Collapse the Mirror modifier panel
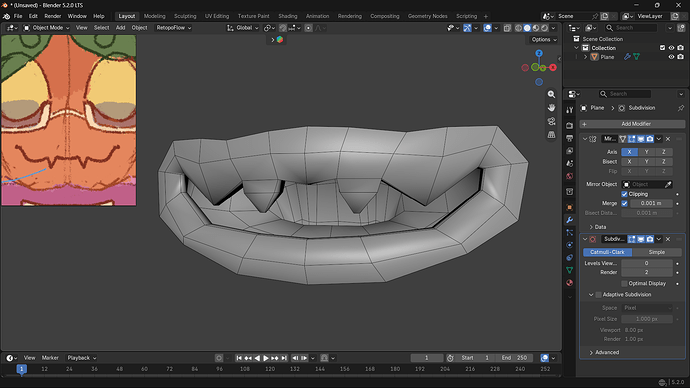 click(x=585, y=139)
